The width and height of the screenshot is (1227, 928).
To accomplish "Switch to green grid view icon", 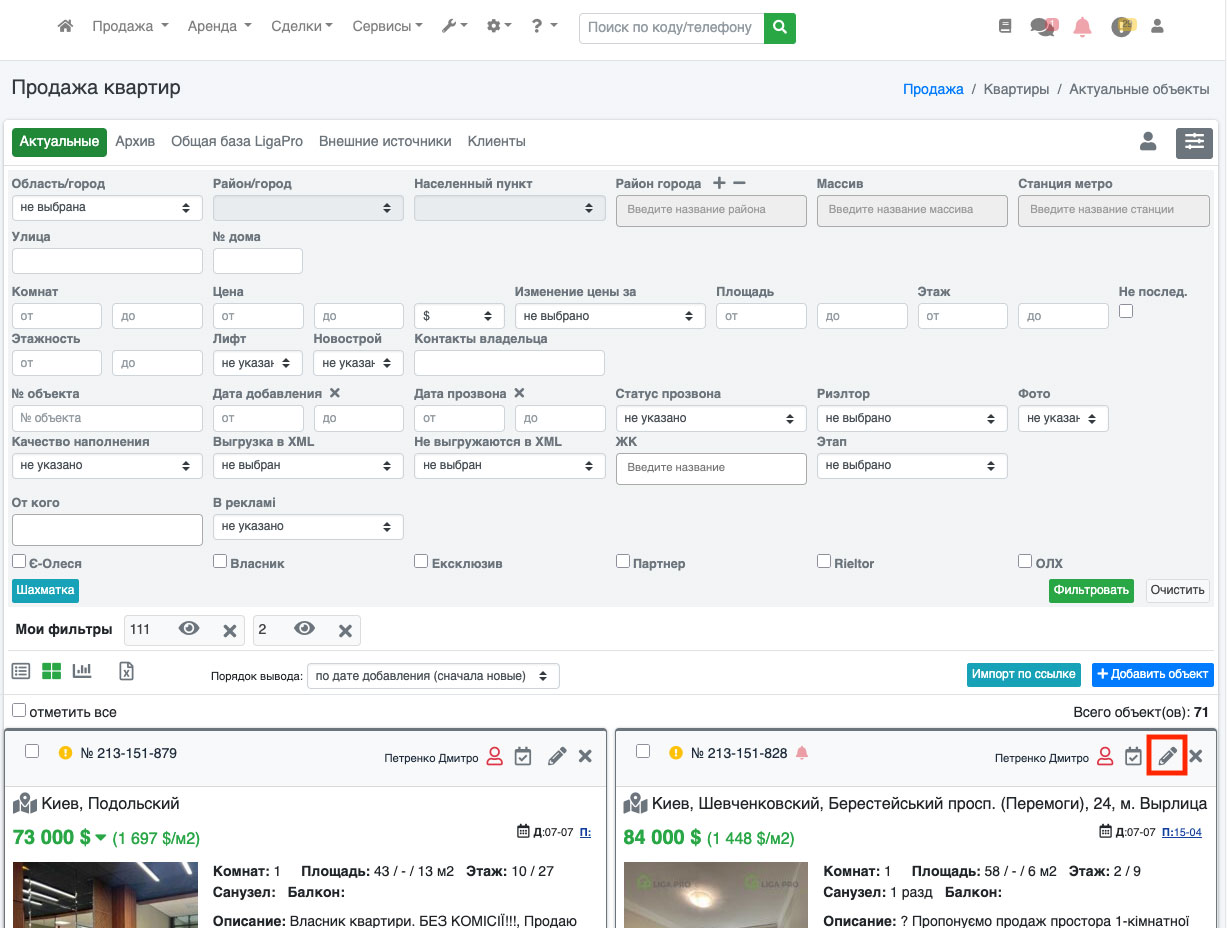I will click(51, 671).
